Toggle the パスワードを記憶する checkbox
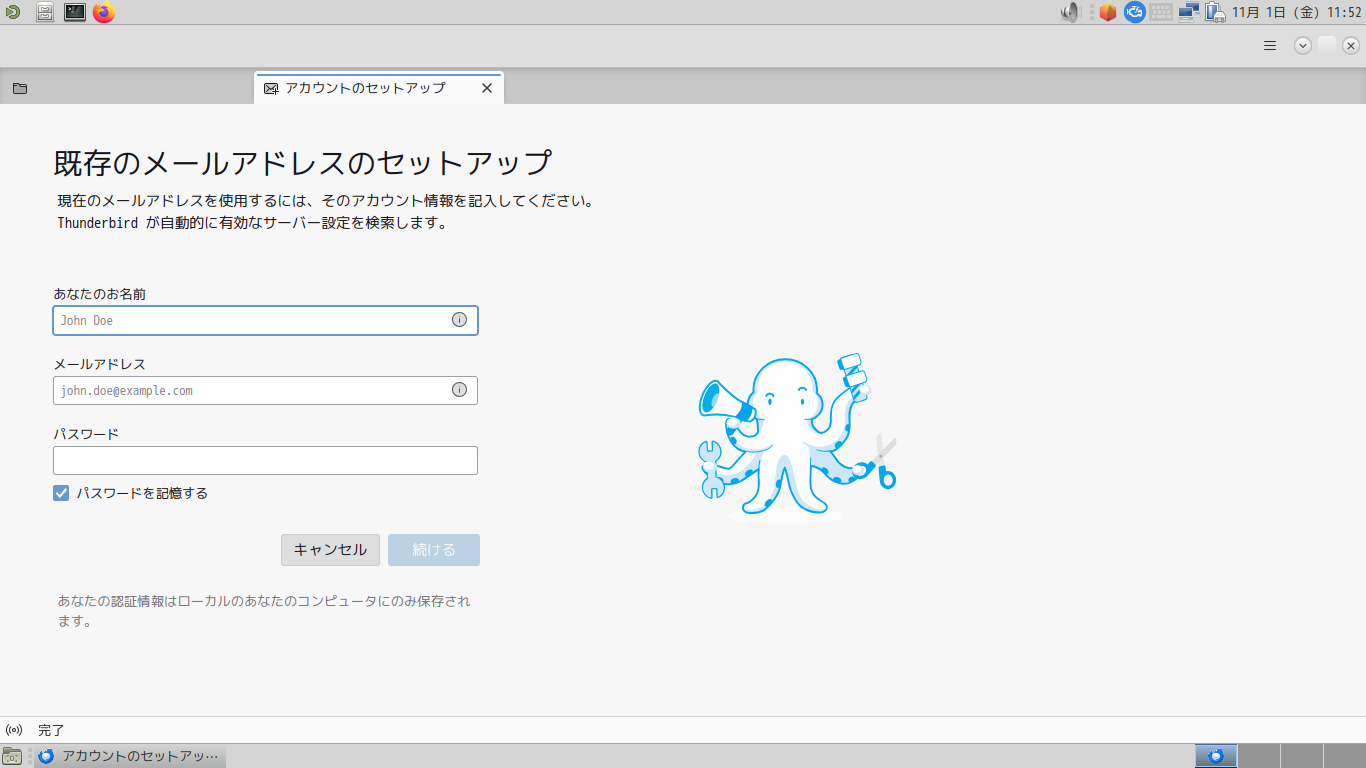 pos(61,493)
